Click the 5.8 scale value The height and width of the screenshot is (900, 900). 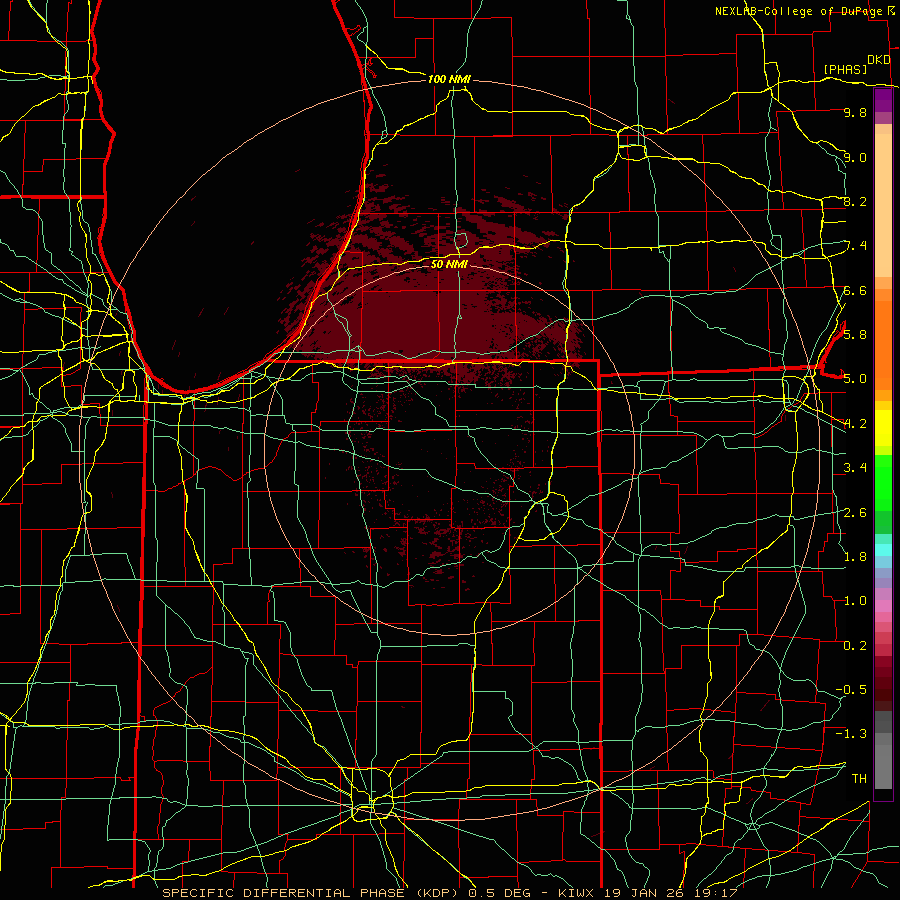click(855, 334)
